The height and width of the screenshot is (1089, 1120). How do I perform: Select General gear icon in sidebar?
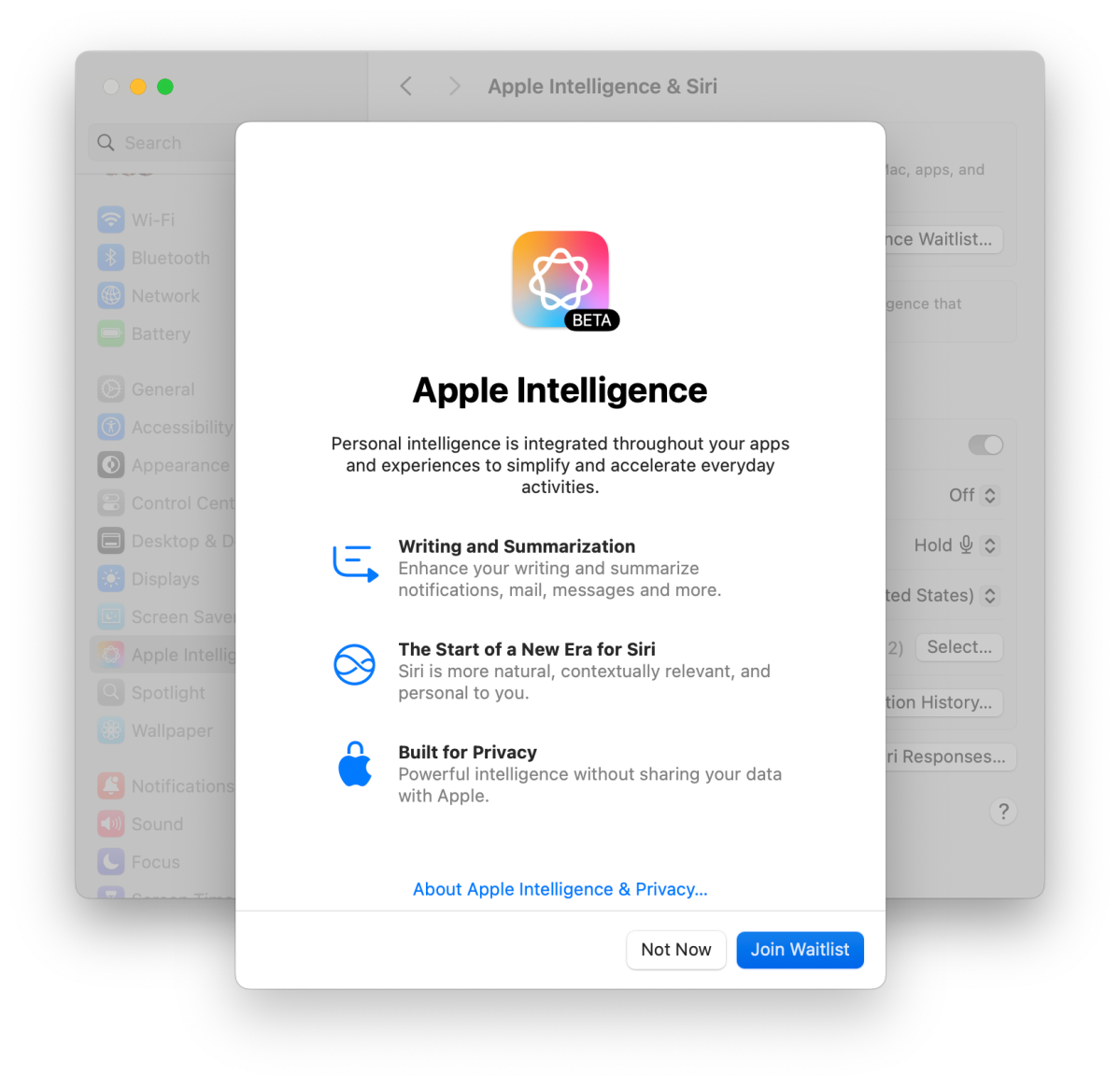pos(111,389)
